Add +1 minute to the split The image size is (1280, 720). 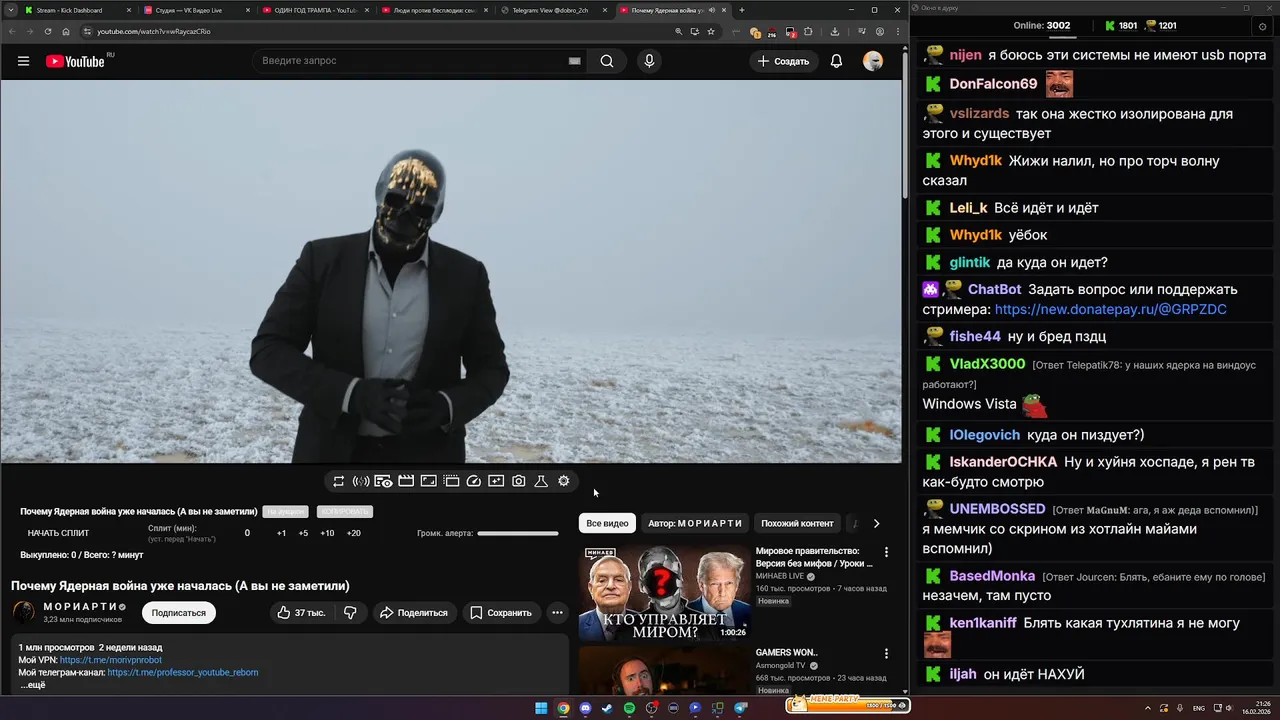[x=281, y=533]
